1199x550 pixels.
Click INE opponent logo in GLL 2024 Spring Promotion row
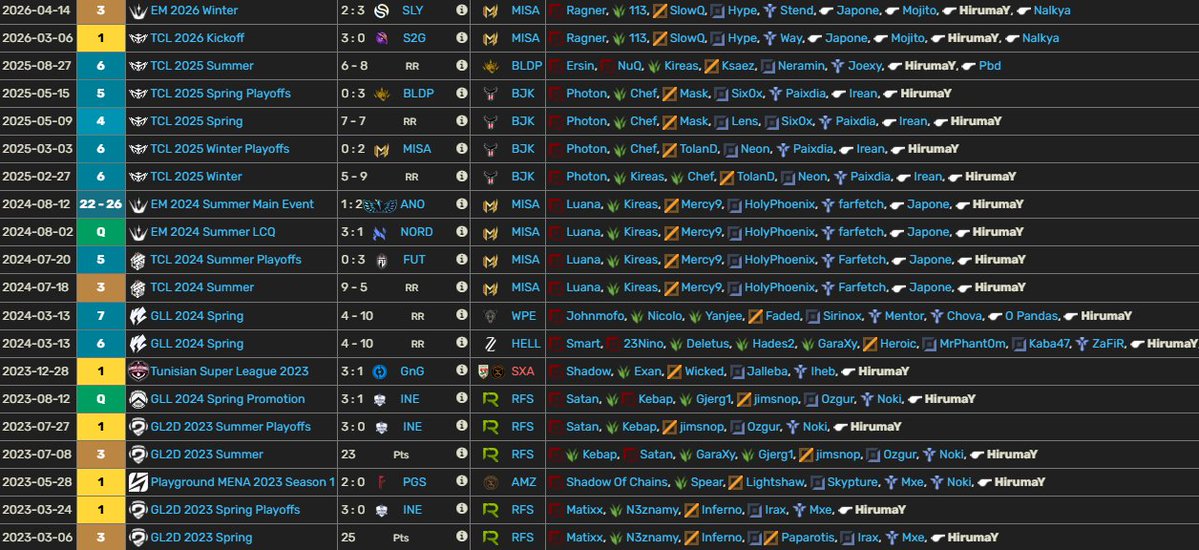pyautogui.click(x=381, y=399)
